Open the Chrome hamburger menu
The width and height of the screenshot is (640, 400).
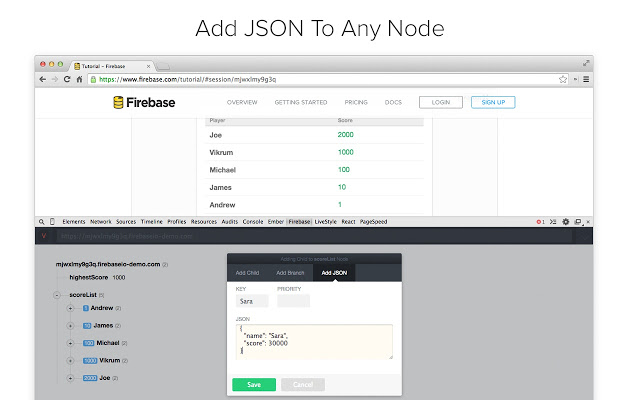(586, 80)
